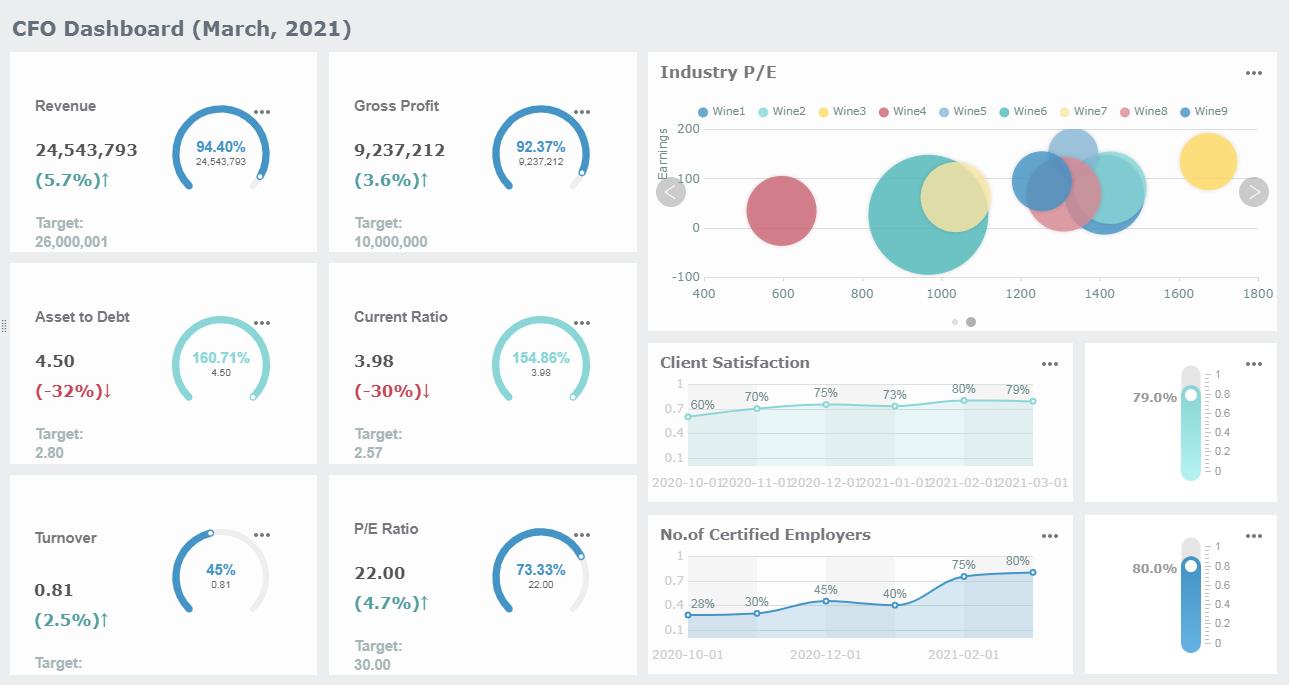Open the Gross Profit card's ellipsis menu
Viewport: 1289px width, 685px height.
pyautogui.click(x=582, y=112)
